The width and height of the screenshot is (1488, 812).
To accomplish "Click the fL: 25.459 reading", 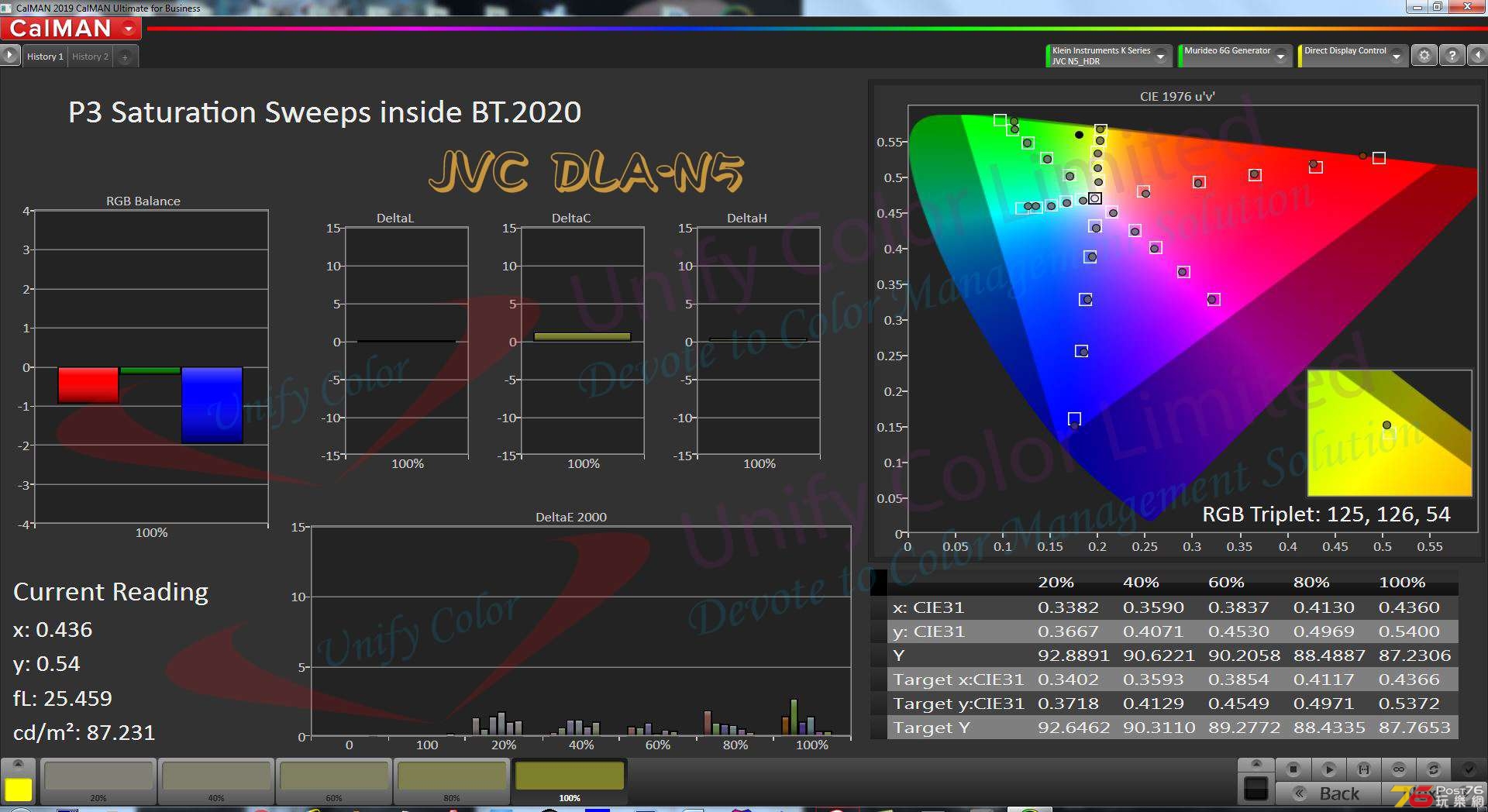I will 63,698.
